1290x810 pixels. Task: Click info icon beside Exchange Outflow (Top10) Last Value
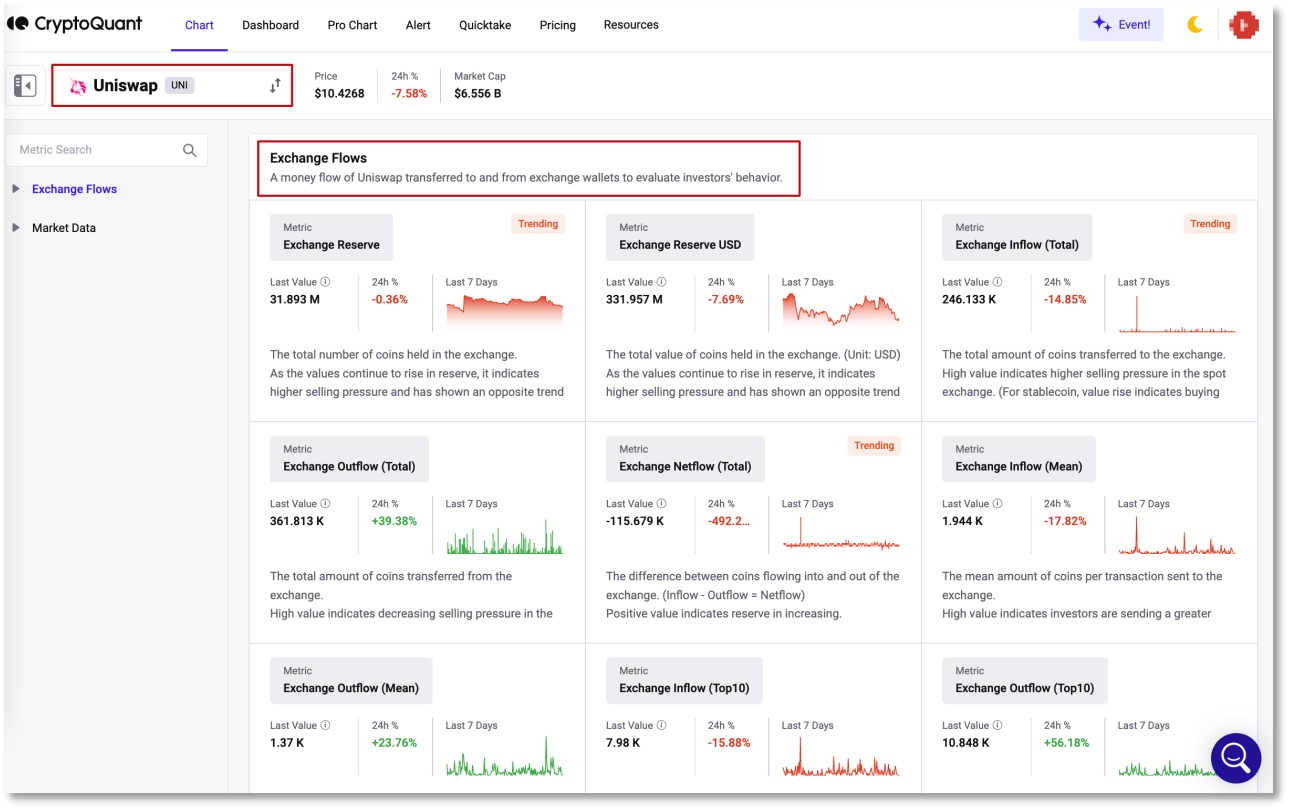click(x=998, y=726)
